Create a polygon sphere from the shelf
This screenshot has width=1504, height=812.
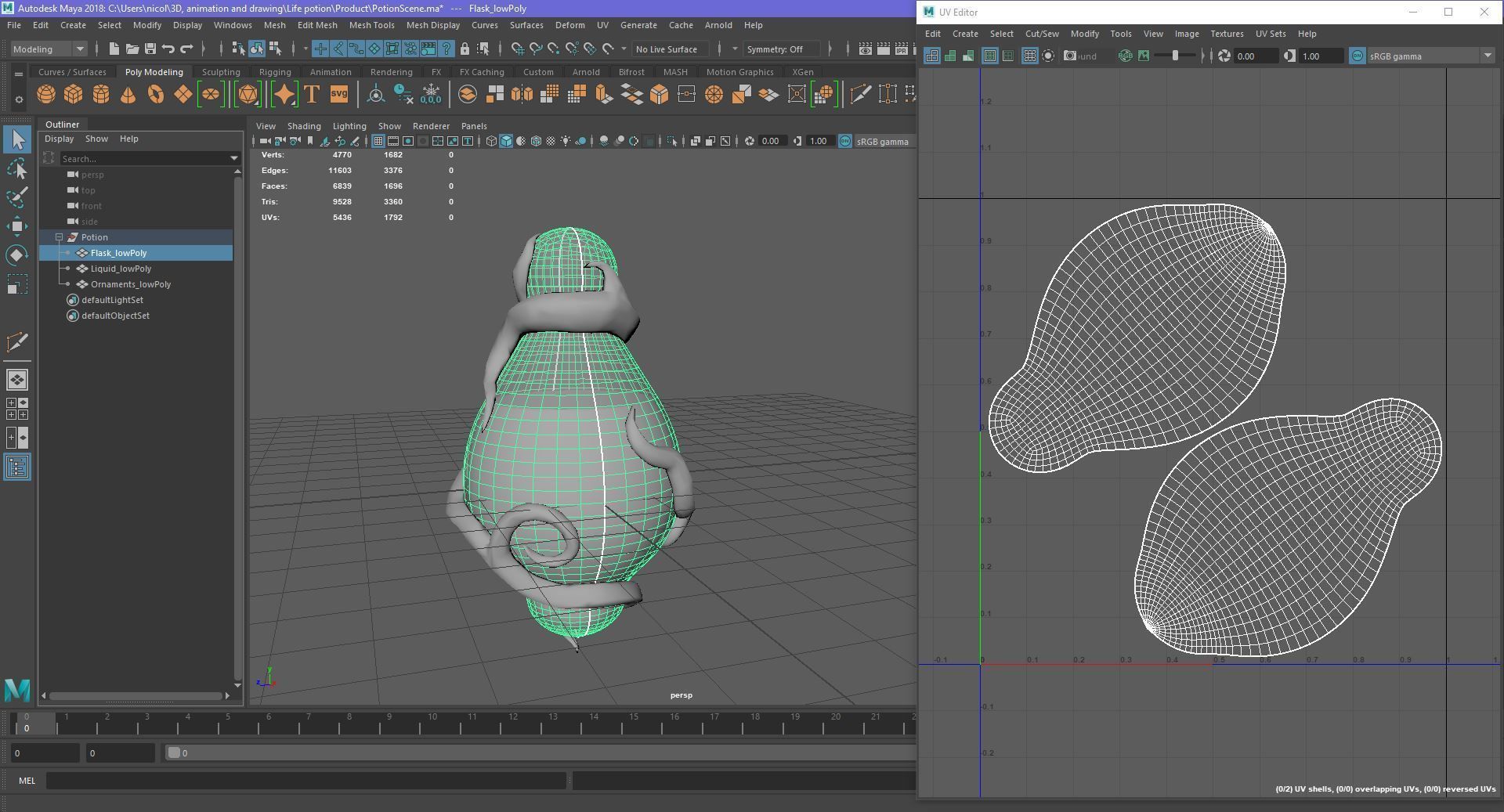click(x=46, y=95)
